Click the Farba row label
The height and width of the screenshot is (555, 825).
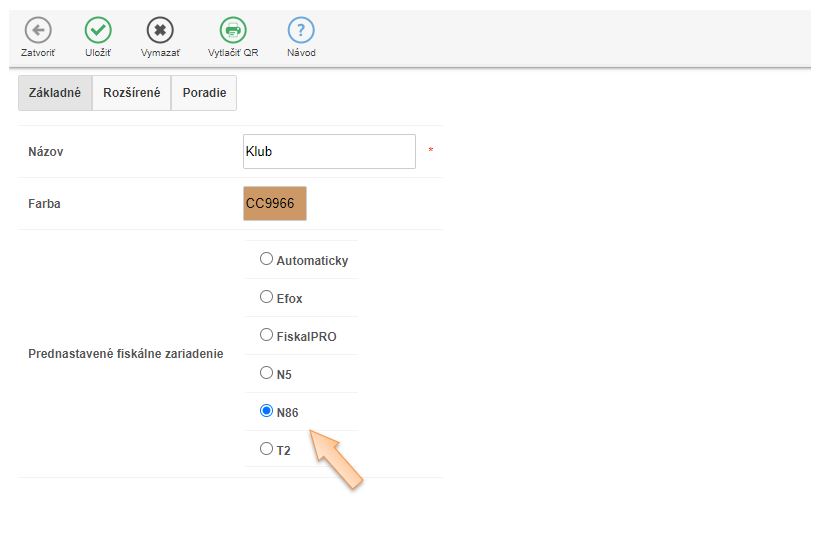pyautogui.click(x=45, y=204)
